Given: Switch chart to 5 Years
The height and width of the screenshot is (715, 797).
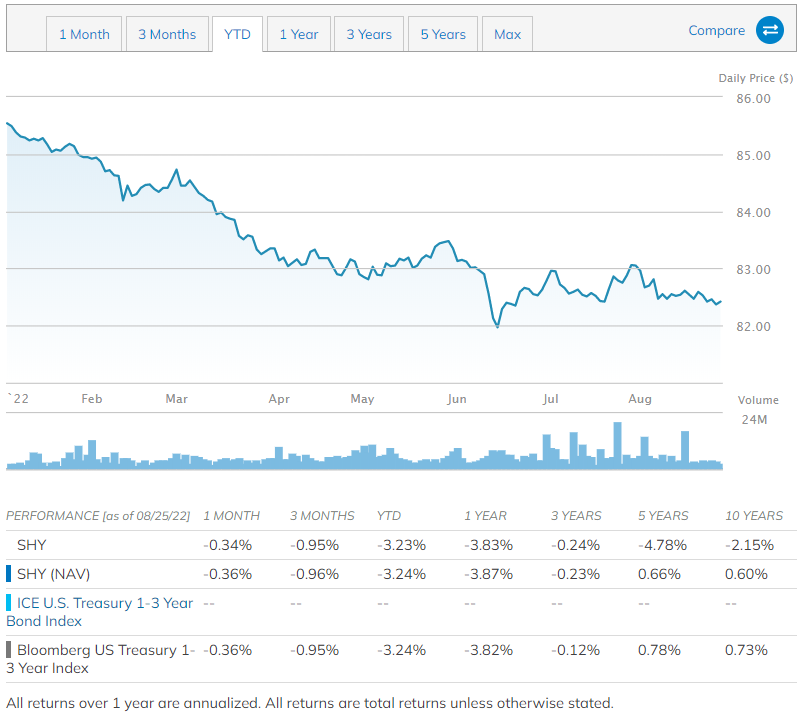Looking at the screenshot, I should 442,34.
